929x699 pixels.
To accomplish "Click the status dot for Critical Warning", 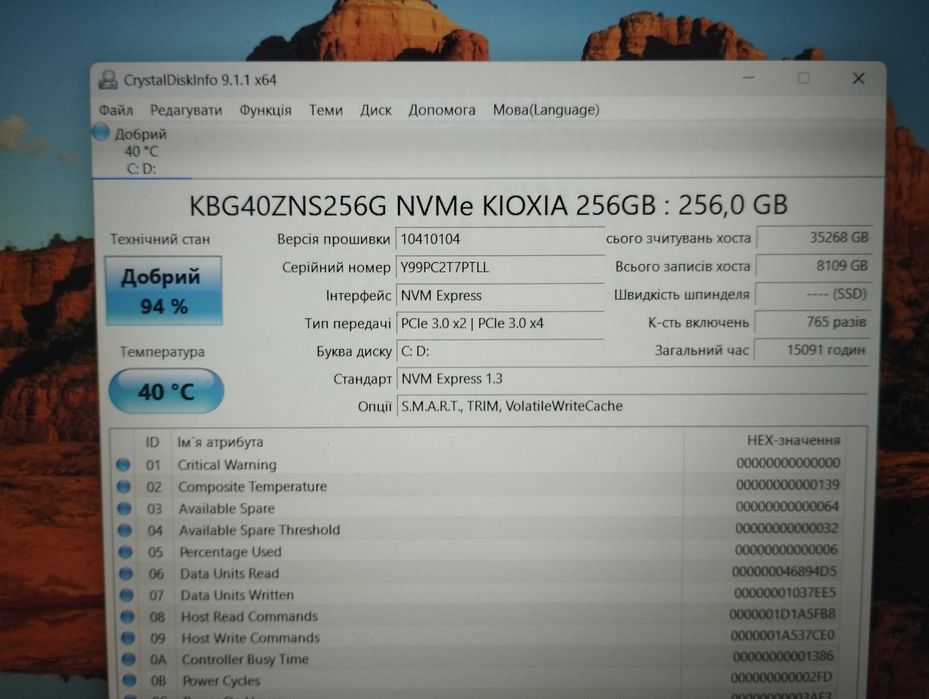I will click(123, 465).
